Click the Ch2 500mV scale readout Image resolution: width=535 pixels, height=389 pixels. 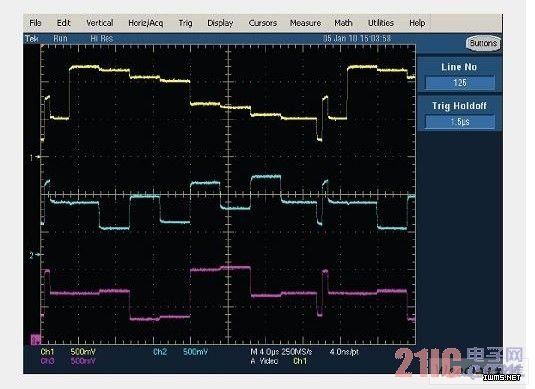(x=180, y=352)
